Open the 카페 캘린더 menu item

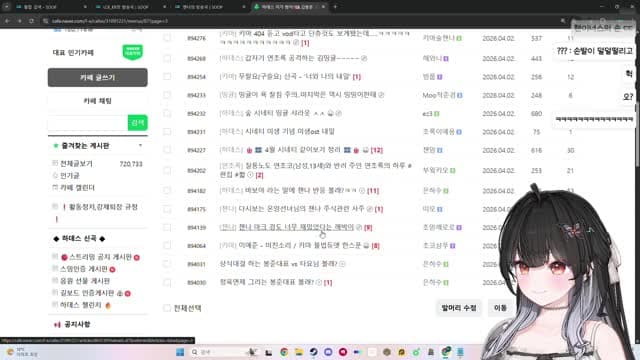(78, 187)
